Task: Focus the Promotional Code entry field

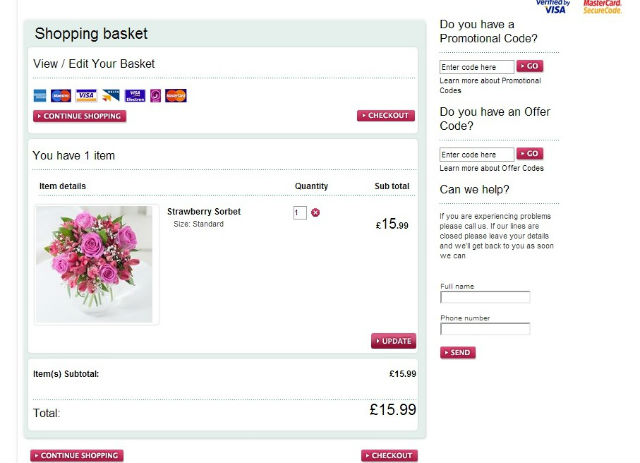Action: [477, 66]
